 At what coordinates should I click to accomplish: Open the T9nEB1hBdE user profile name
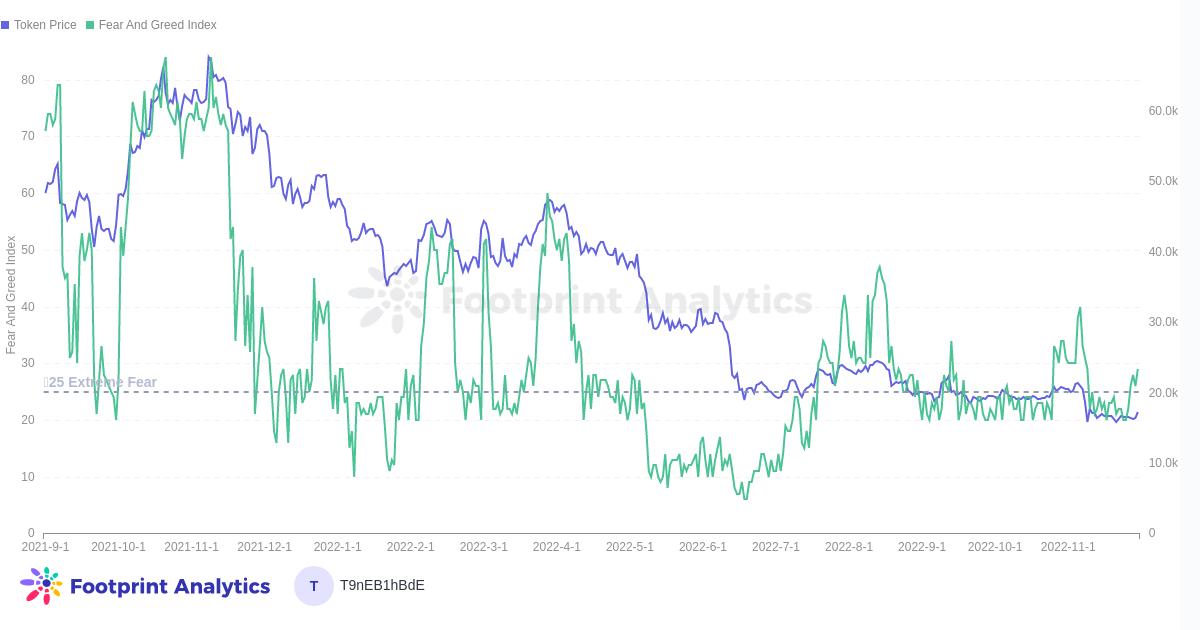[x=382, y=585]
